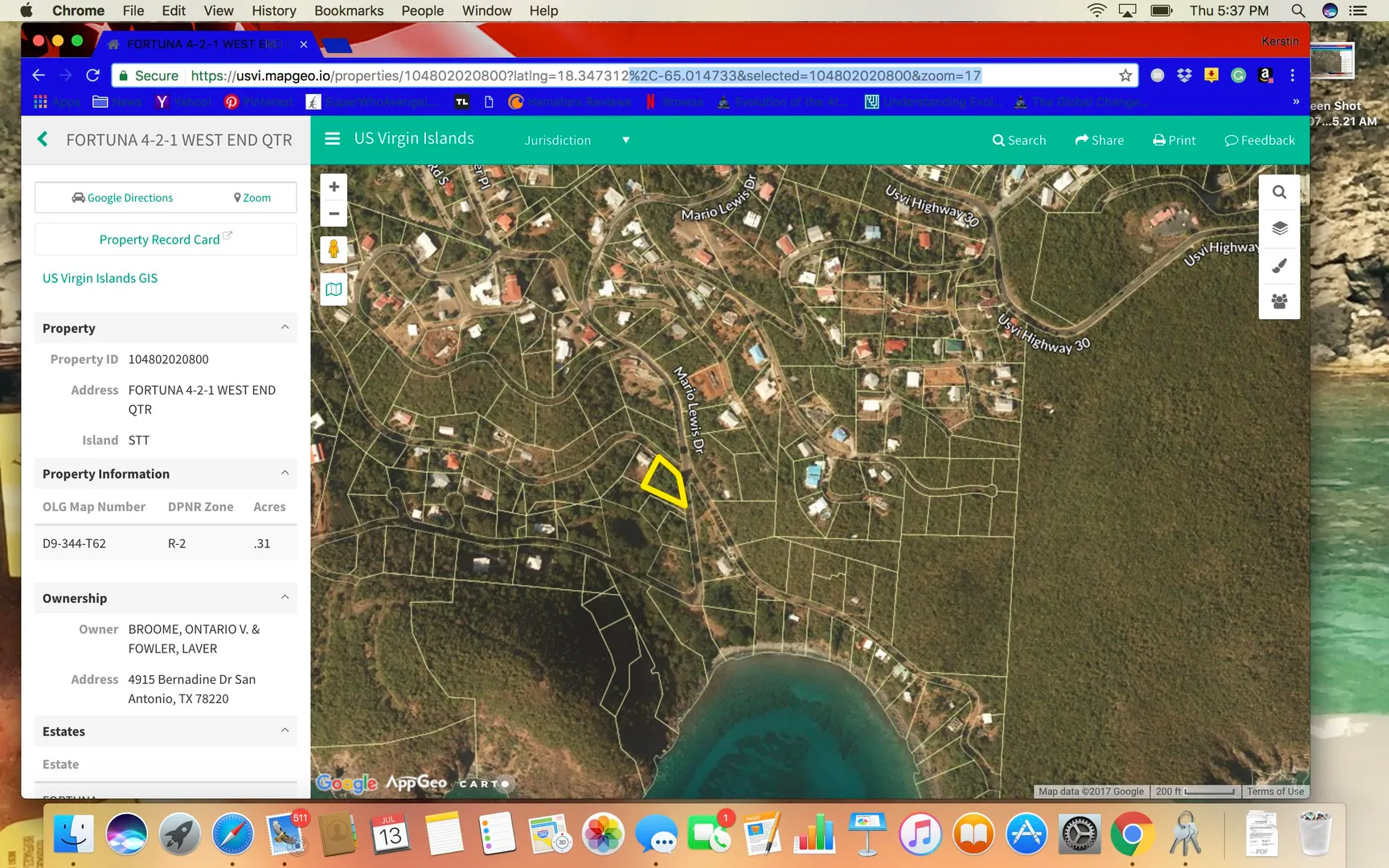
Task: Open the map layers stack icon
Action: tap(1279, 228)
